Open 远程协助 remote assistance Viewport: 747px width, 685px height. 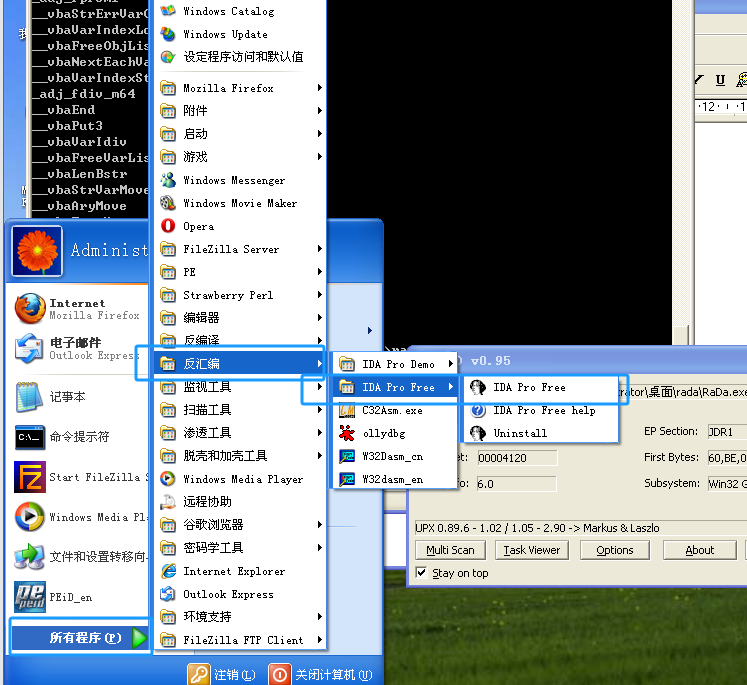pos(240,502)
